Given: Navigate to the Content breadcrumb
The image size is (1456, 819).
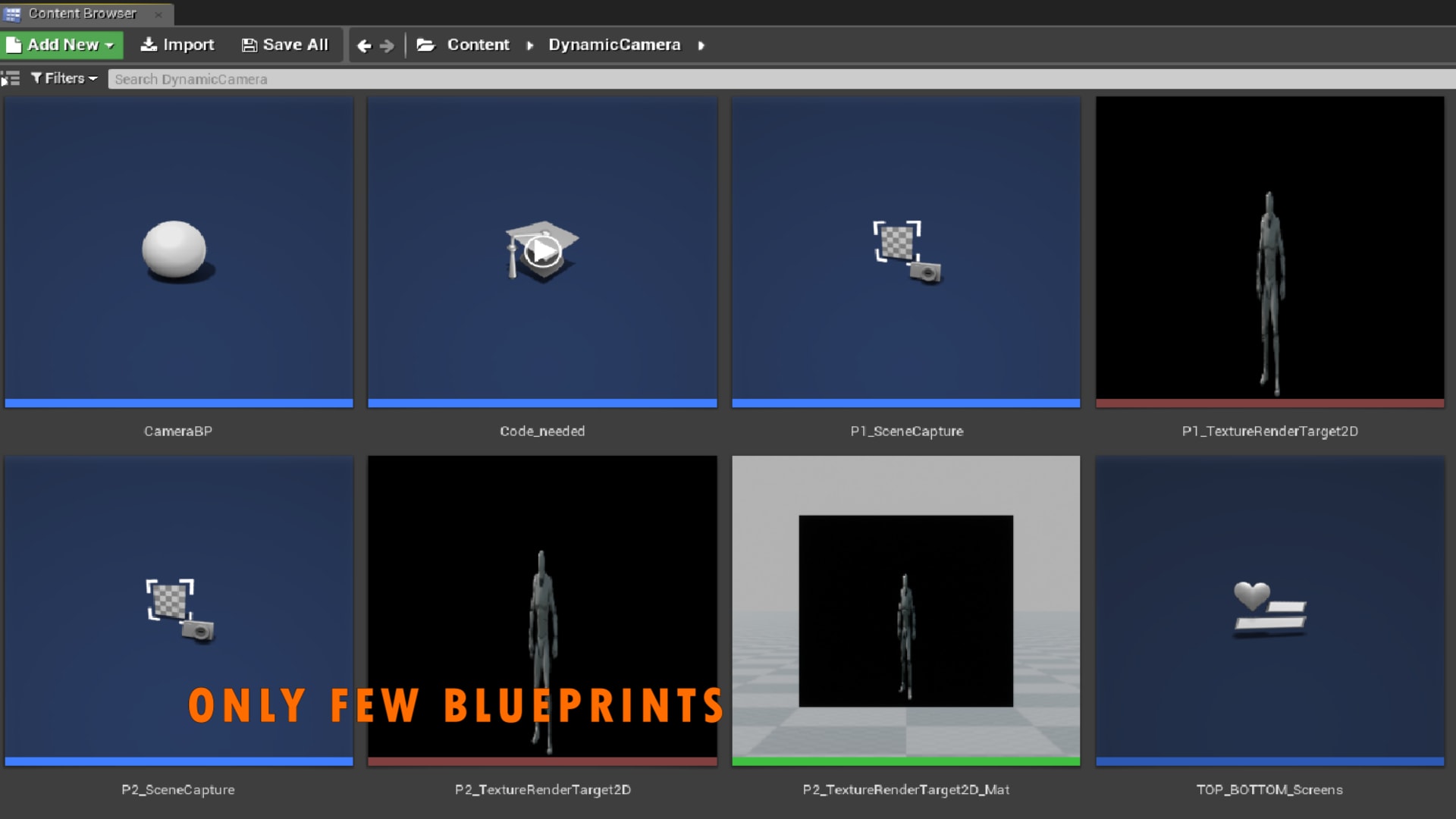Looking at the screenshot, I should (478, 45).
